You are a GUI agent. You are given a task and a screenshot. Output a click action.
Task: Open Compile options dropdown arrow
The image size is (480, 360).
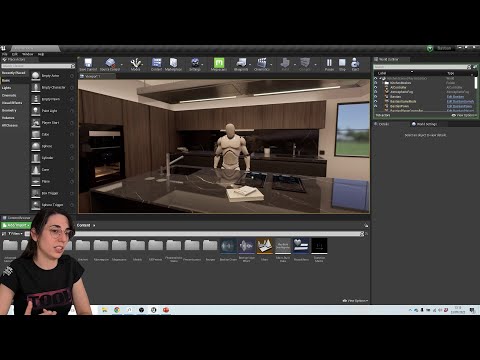coord(315,64)
